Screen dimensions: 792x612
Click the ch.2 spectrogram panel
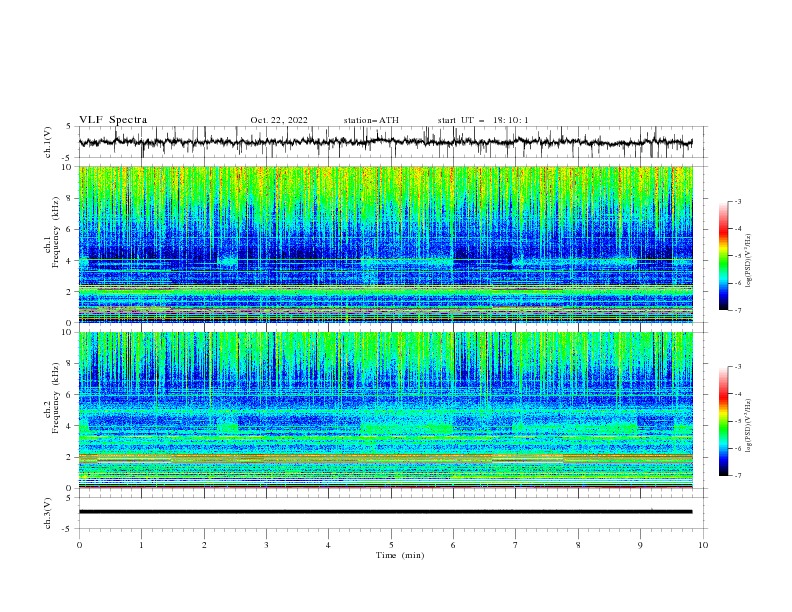(x=386, y=410)
